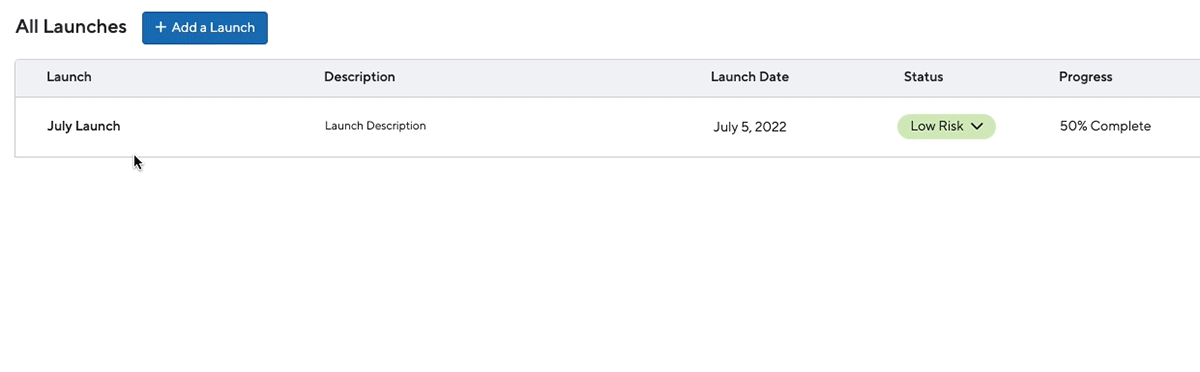This screenshot has height=372, width=1200.
Task: Click the Add a Launch button
Action: click(x=205, y=28)
